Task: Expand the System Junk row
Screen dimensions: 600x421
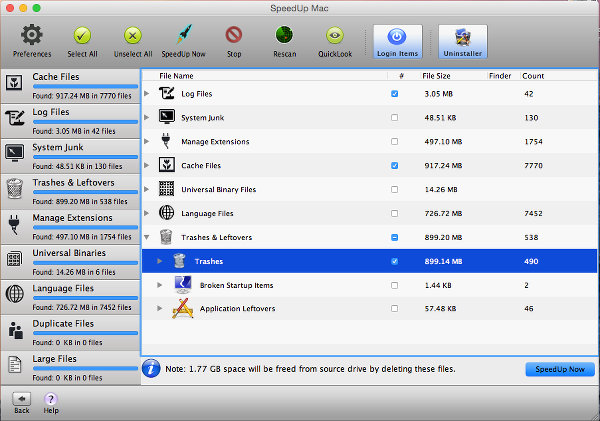Action: point(147,117)
